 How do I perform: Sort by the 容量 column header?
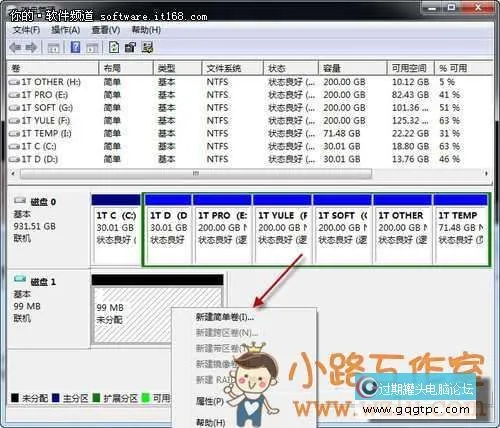353,68
